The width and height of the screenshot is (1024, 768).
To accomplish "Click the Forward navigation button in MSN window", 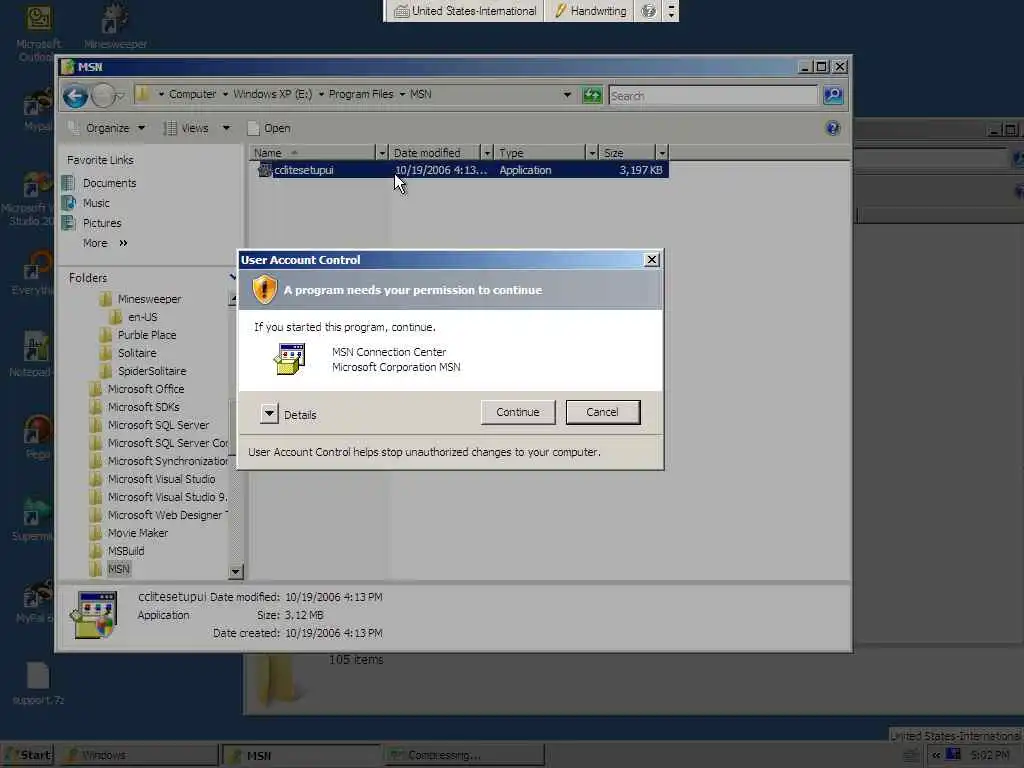I will (x=103, y=97).
